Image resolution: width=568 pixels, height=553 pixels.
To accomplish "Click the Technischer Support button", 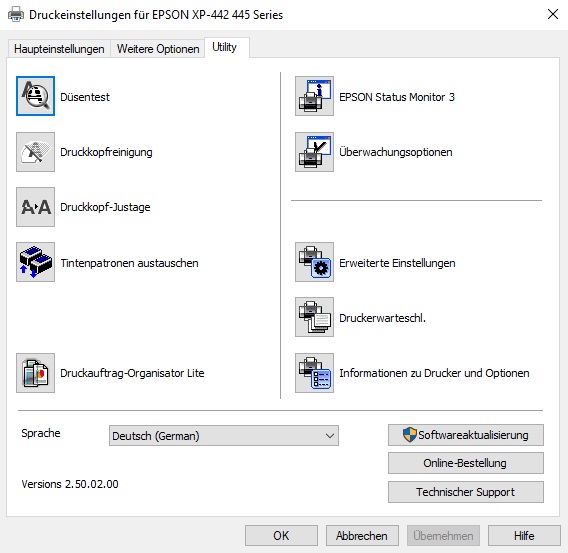I will click(x=466, y=492).
